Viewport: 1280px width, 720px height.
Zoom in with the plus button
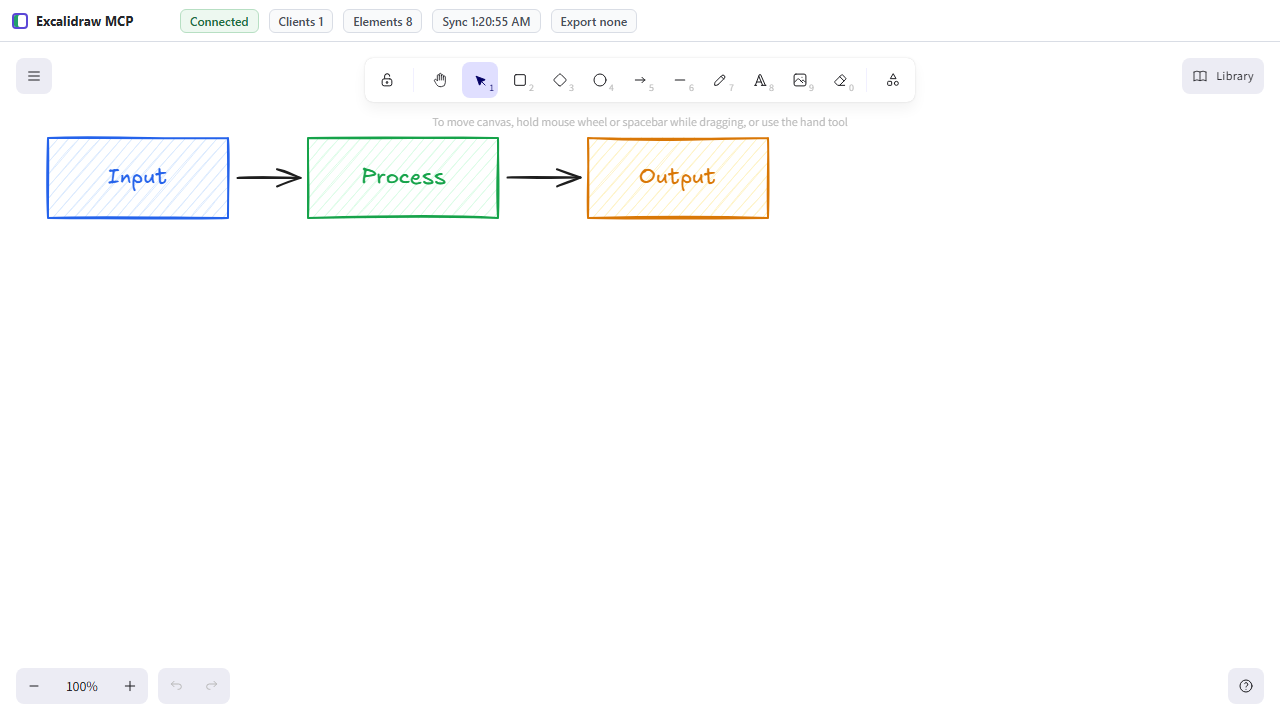pyautogui.click(x=130, y=686)
